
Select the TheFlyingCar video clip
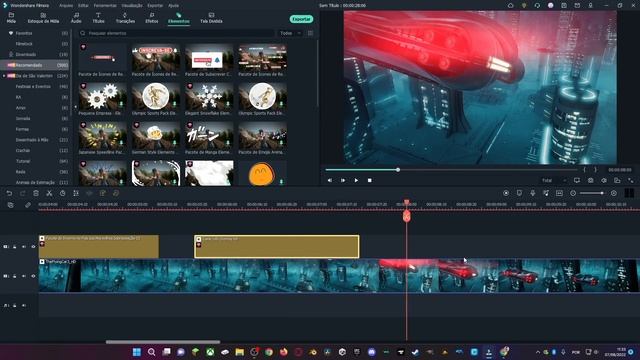(339, 276)
